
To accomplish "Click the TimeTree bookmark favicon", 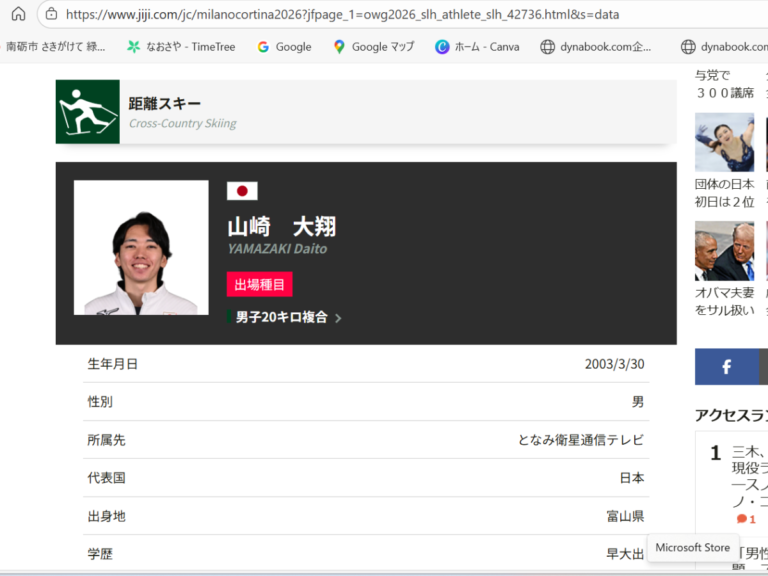I will [133, 47].
